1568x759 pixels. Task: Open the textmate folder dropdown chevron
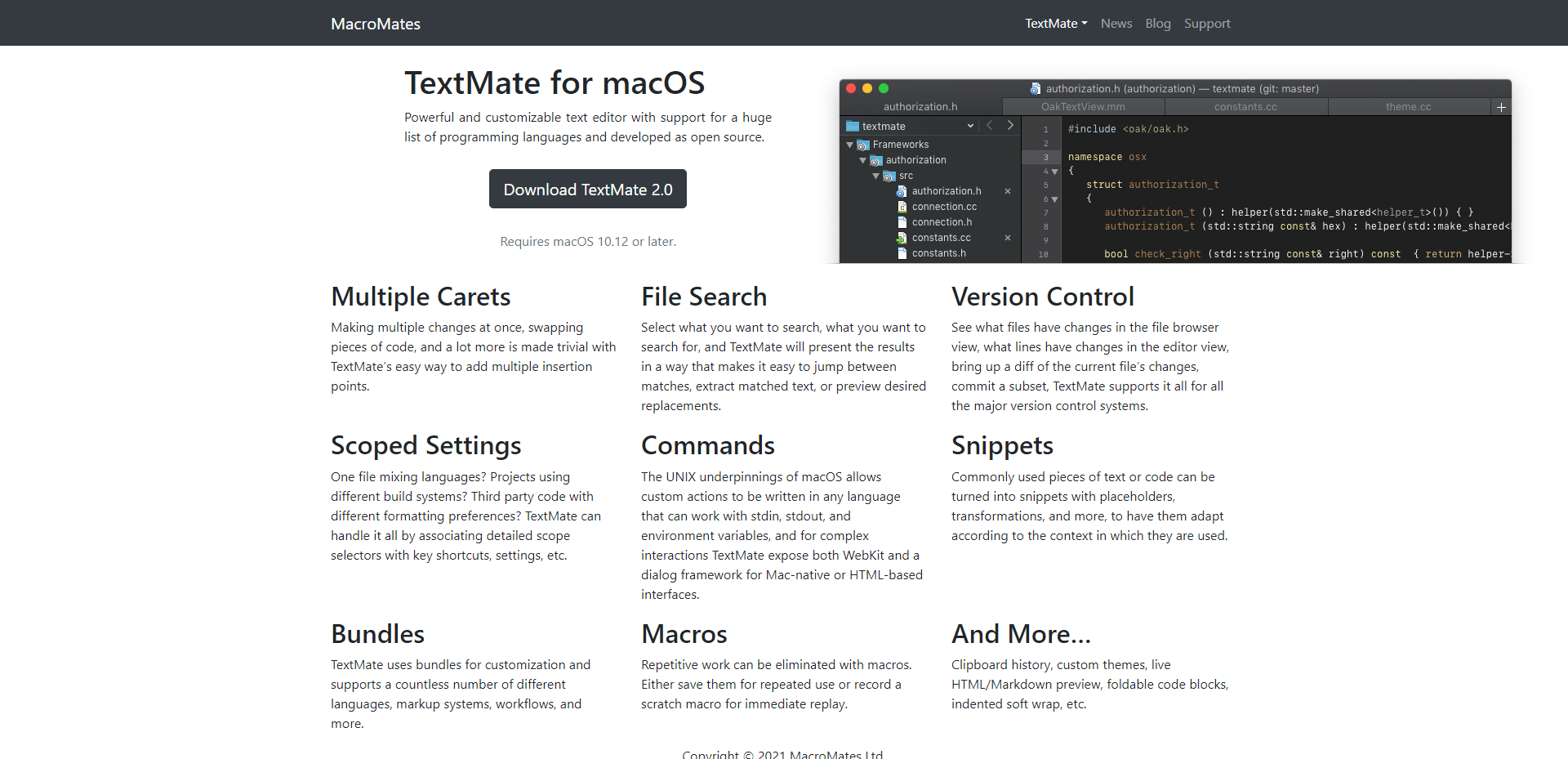pos(970,126)
